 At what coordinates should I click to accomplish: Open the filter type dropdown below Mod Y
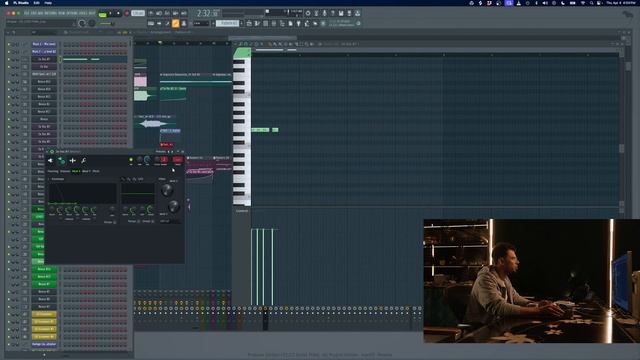click(x=169, y=221)
